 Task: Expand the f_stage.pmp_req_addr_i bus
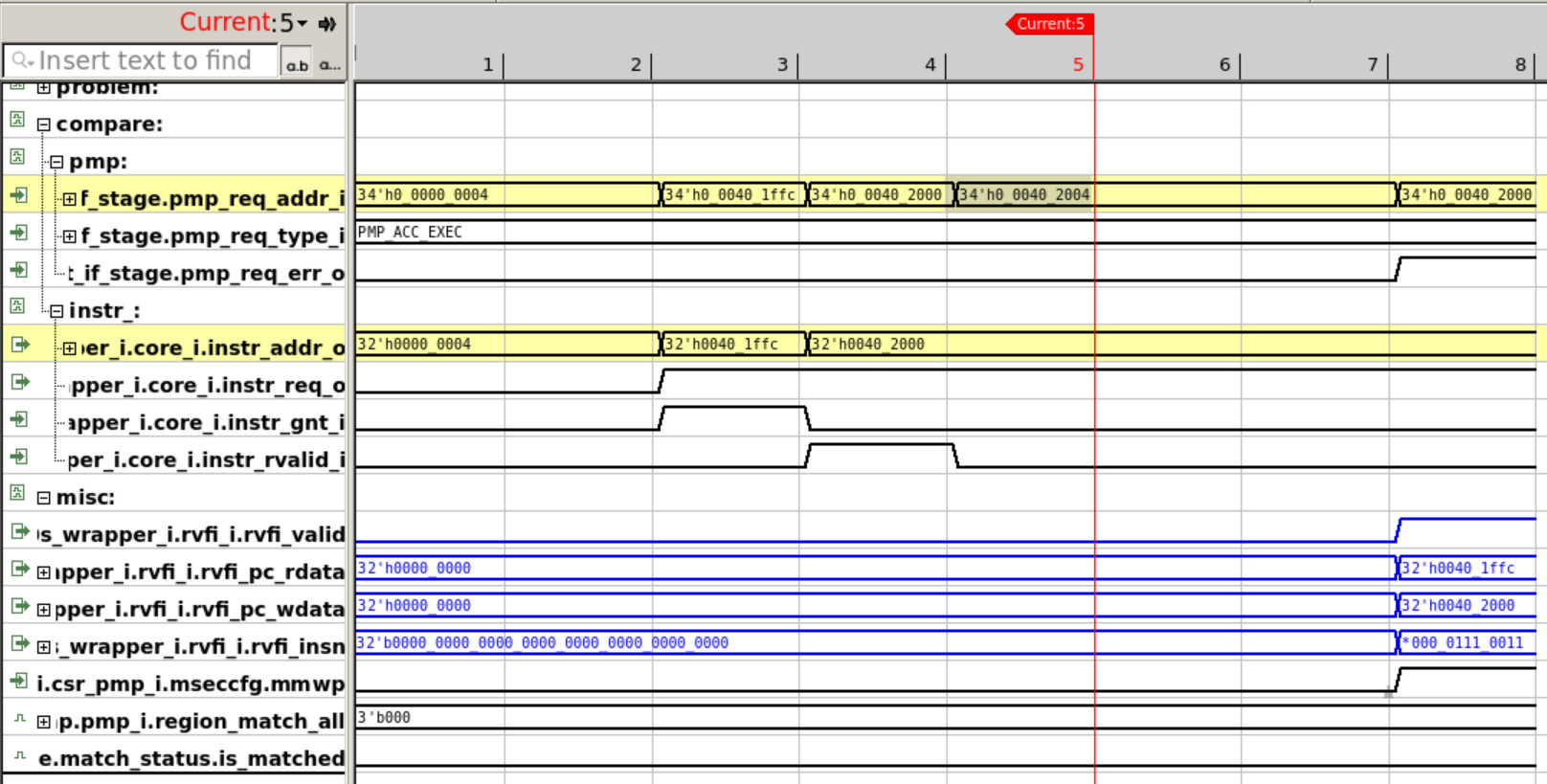[69, 199]
